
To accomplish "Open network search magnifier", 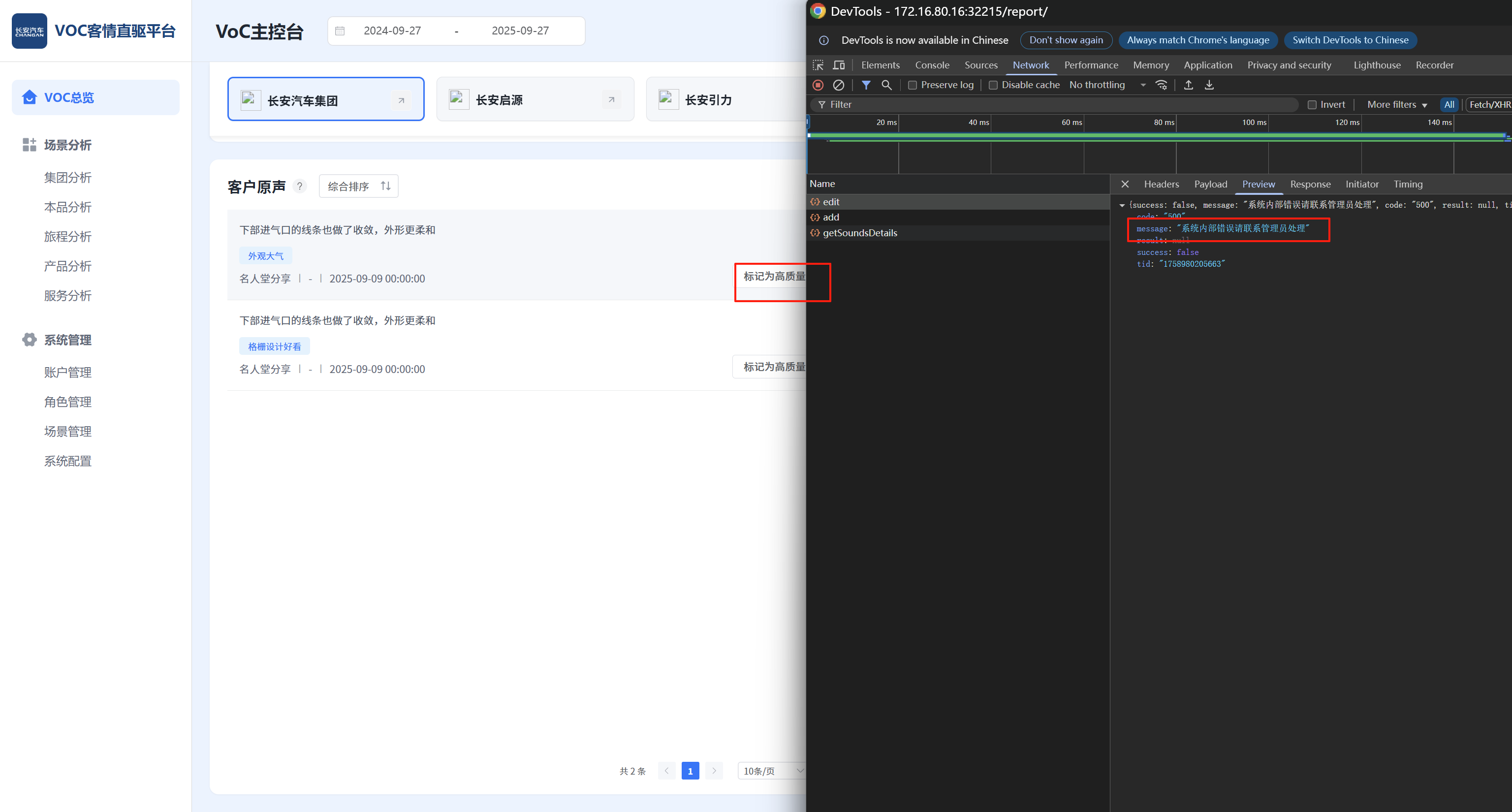I will pyautogui.click(x=886, y=85).
